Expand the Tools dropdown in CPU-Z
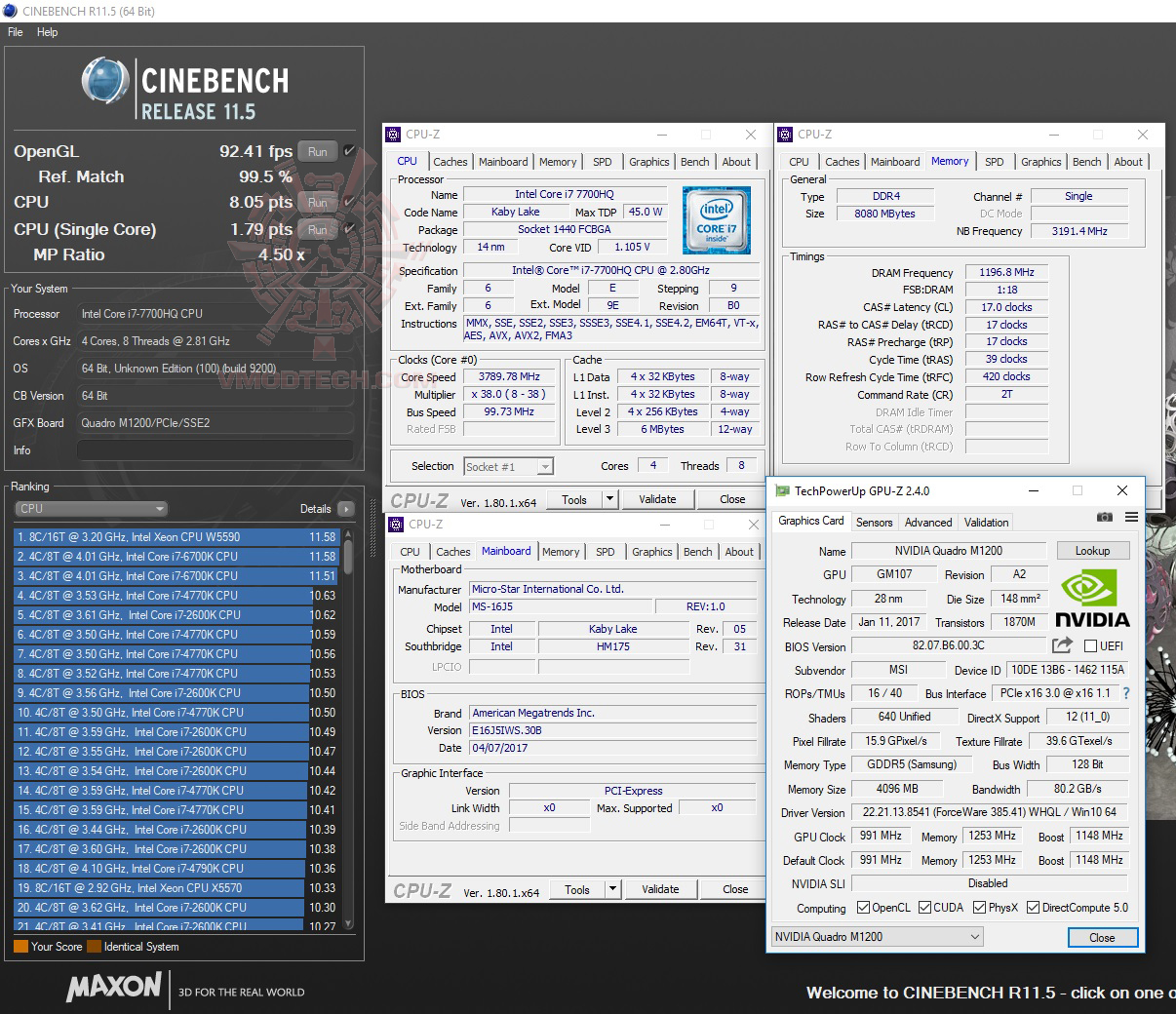Image resolution: width=1176 pixels, height=1014 pixels. pos(608,498)
